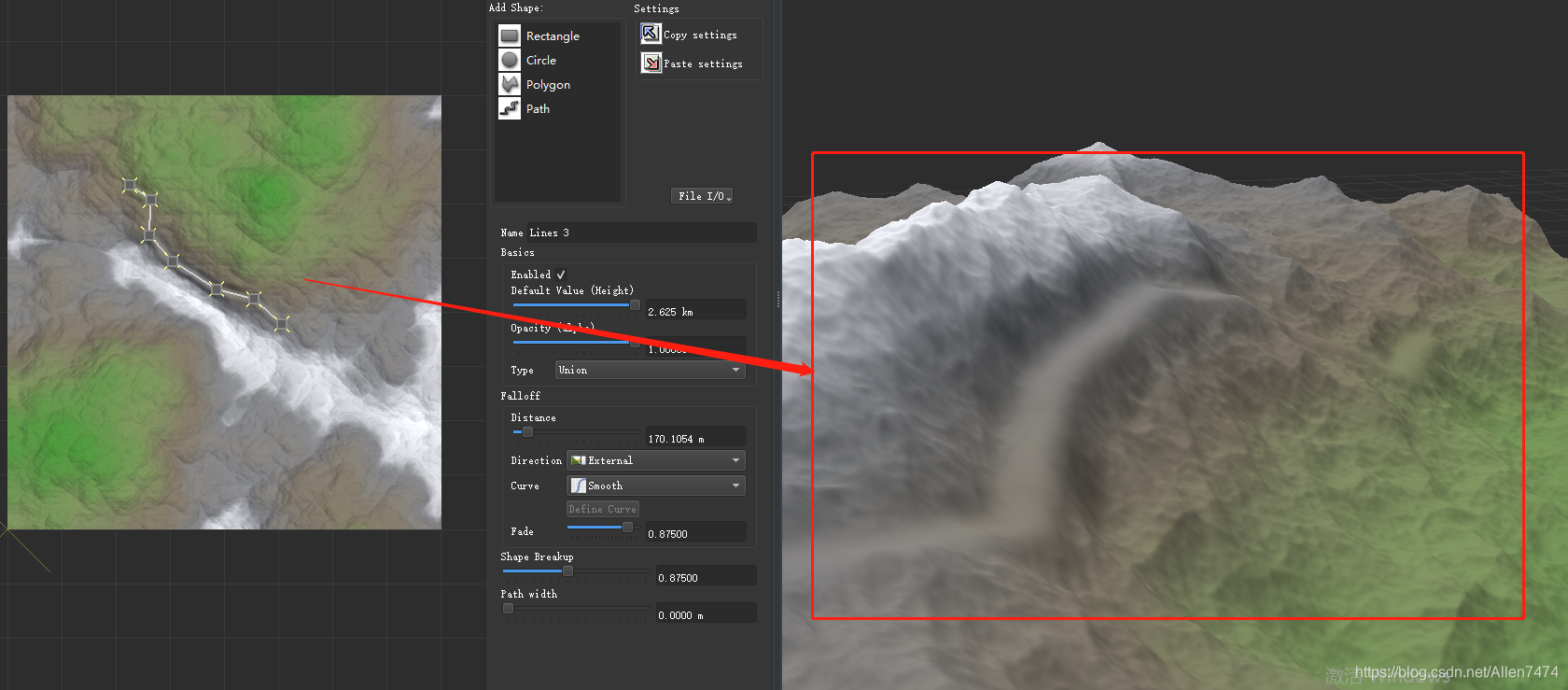Click the Name field containing Lines 3
This screenshot has height=690, width=1568.
(x=641, y=233)
